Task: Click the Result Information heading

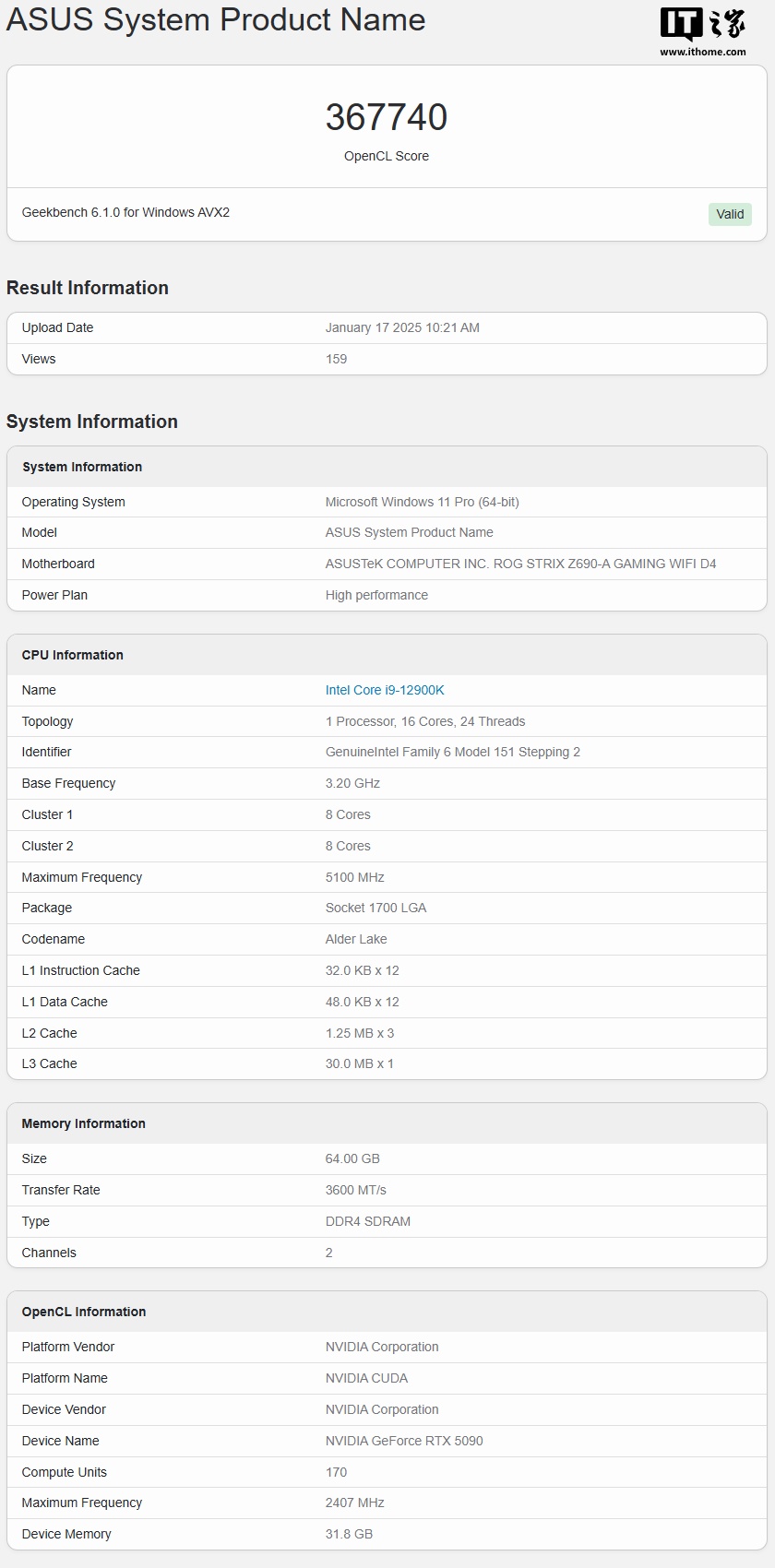Action: [x=88, y=288]
